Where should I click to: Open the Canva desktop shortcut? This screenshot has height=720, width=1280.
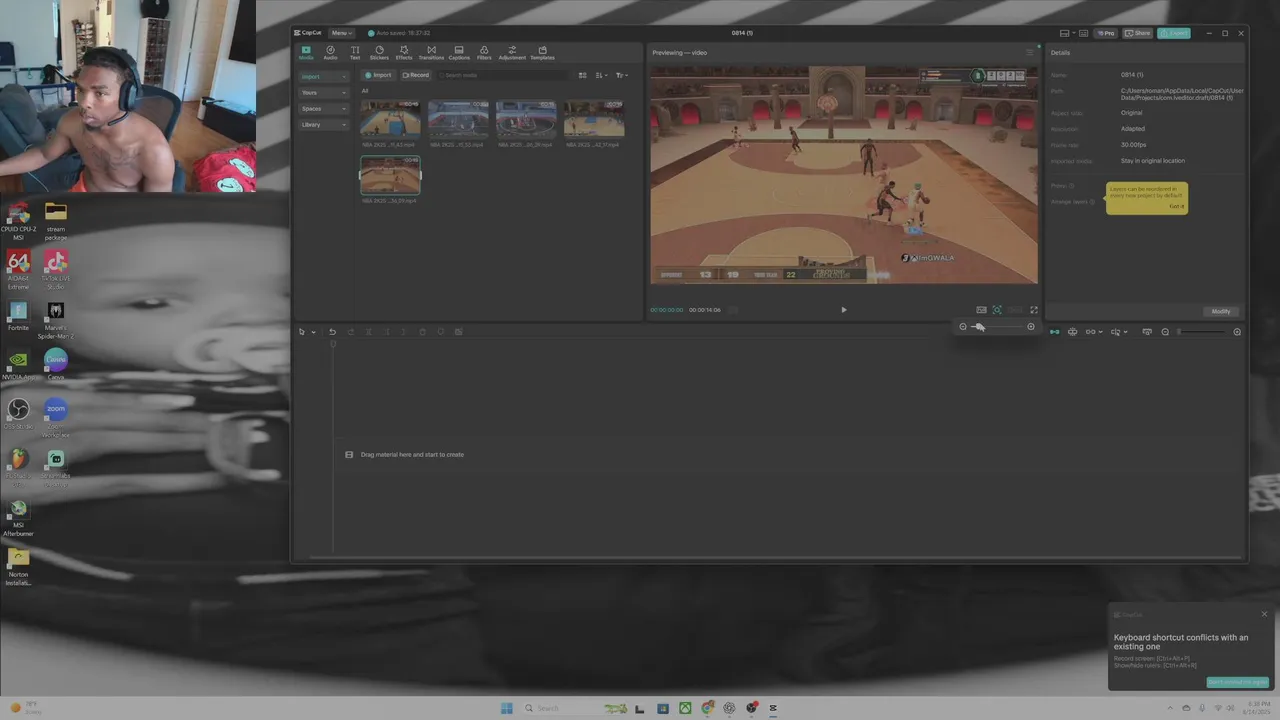[56, 364]
